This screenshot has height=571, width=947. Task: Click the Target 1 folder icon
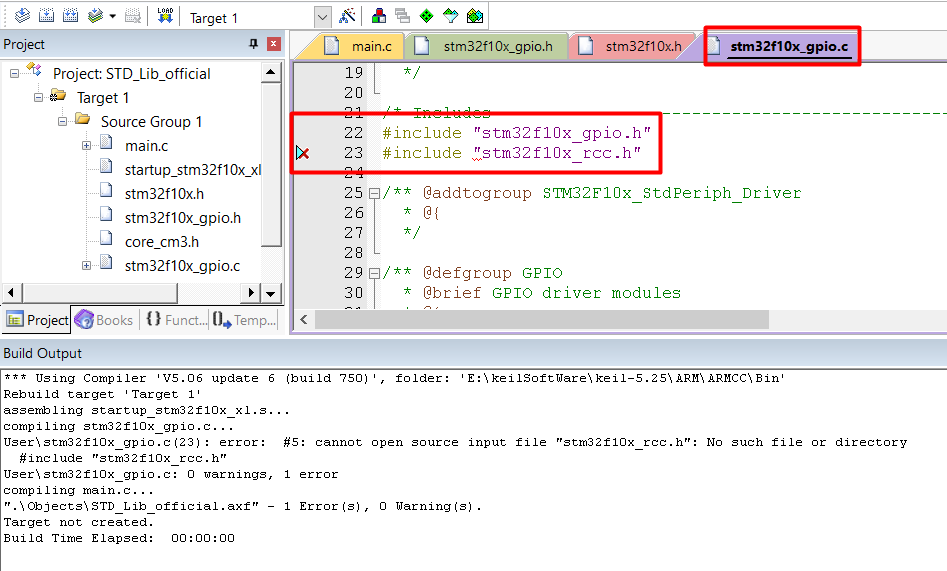coord(58,95)
